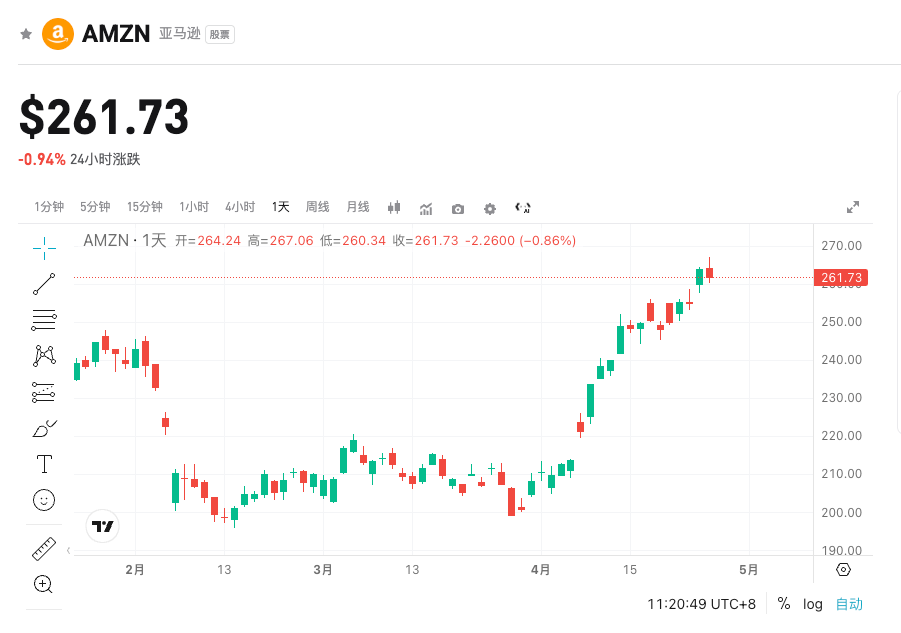901x633 pixels.
Task: Pick the brush drawing tool
Action: [44, 429]
